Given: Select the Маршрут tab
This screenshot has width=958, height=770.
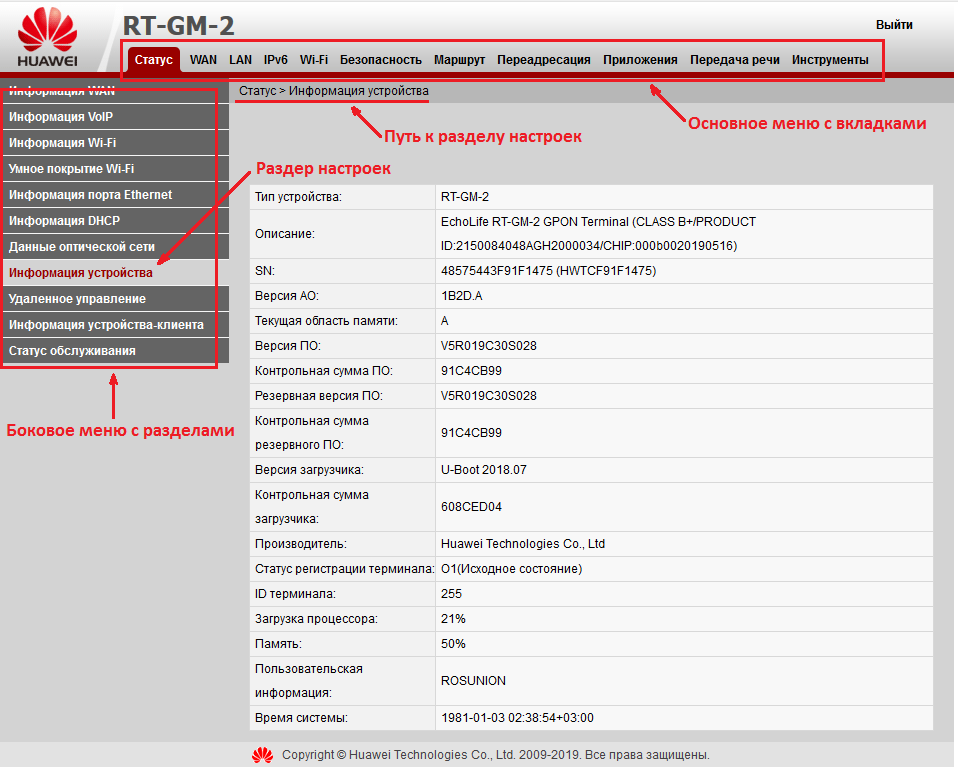Looking at the screenshot, I should pos(459,60).
